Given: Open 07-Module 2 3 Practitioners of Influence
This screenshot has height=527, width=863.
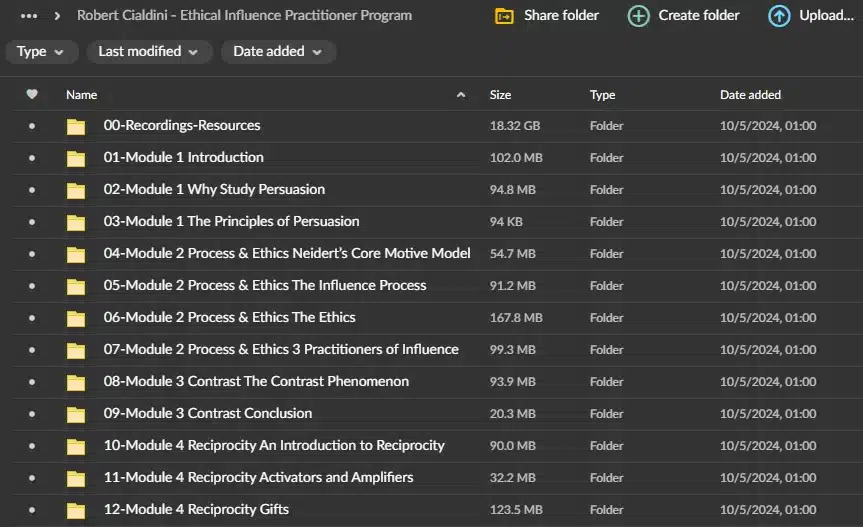Looking at the screenshot, I should (281, 349).
